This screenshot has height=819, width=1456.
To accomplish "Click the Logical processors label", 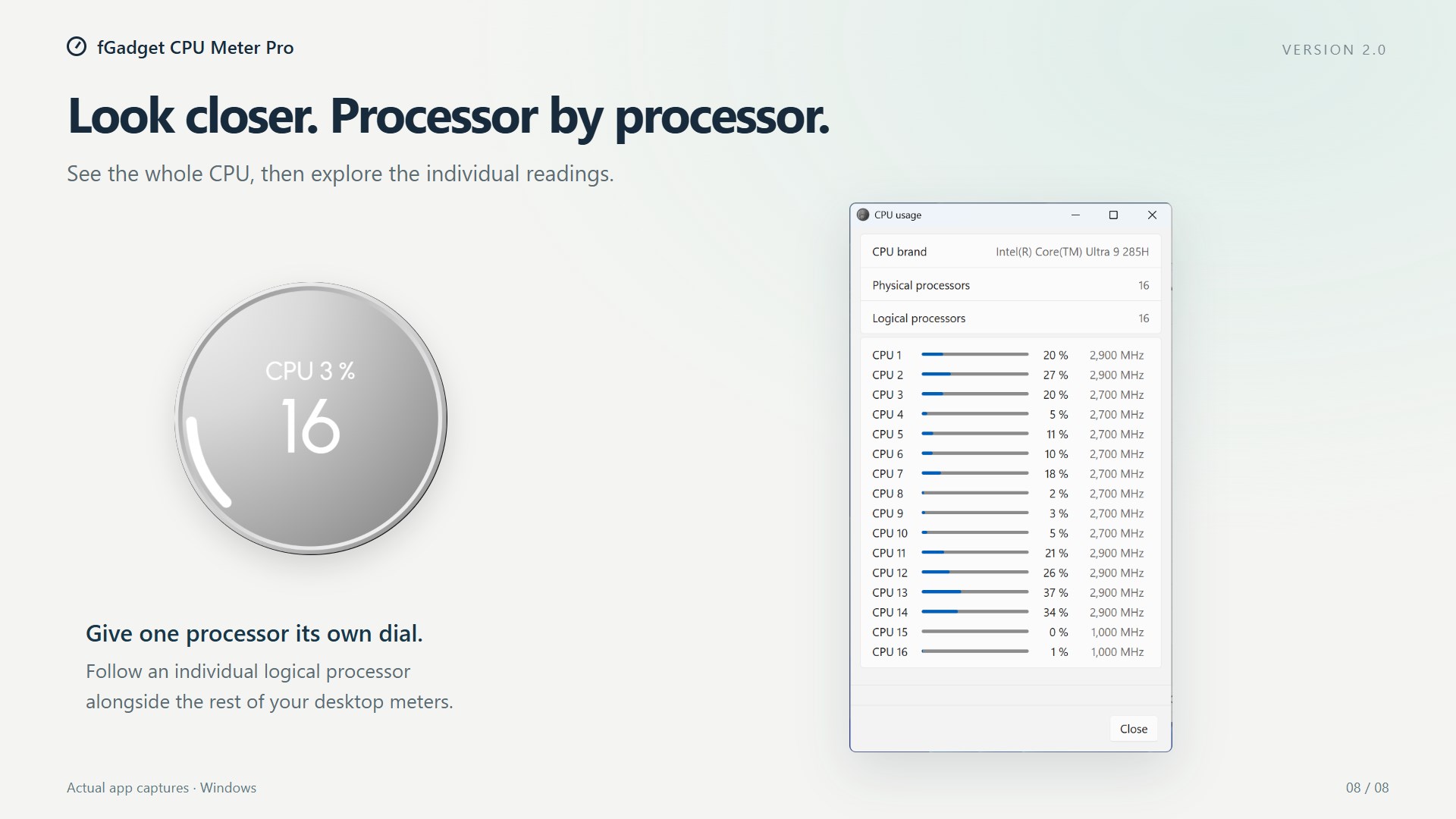I will [918, 318].
